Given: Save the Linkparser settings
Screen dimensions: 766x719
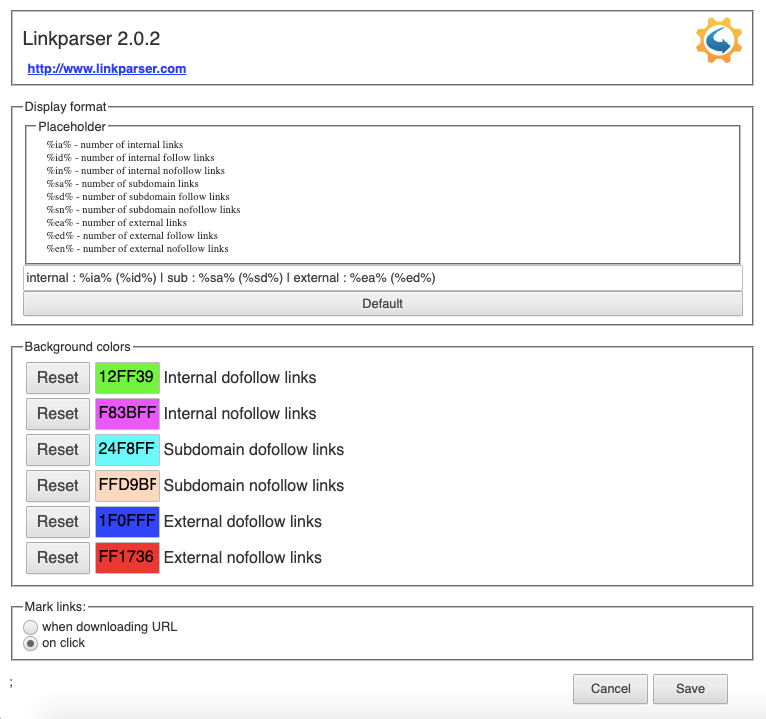Looking at the screenshot, I should pyautogui.click(x=690, y=689).
